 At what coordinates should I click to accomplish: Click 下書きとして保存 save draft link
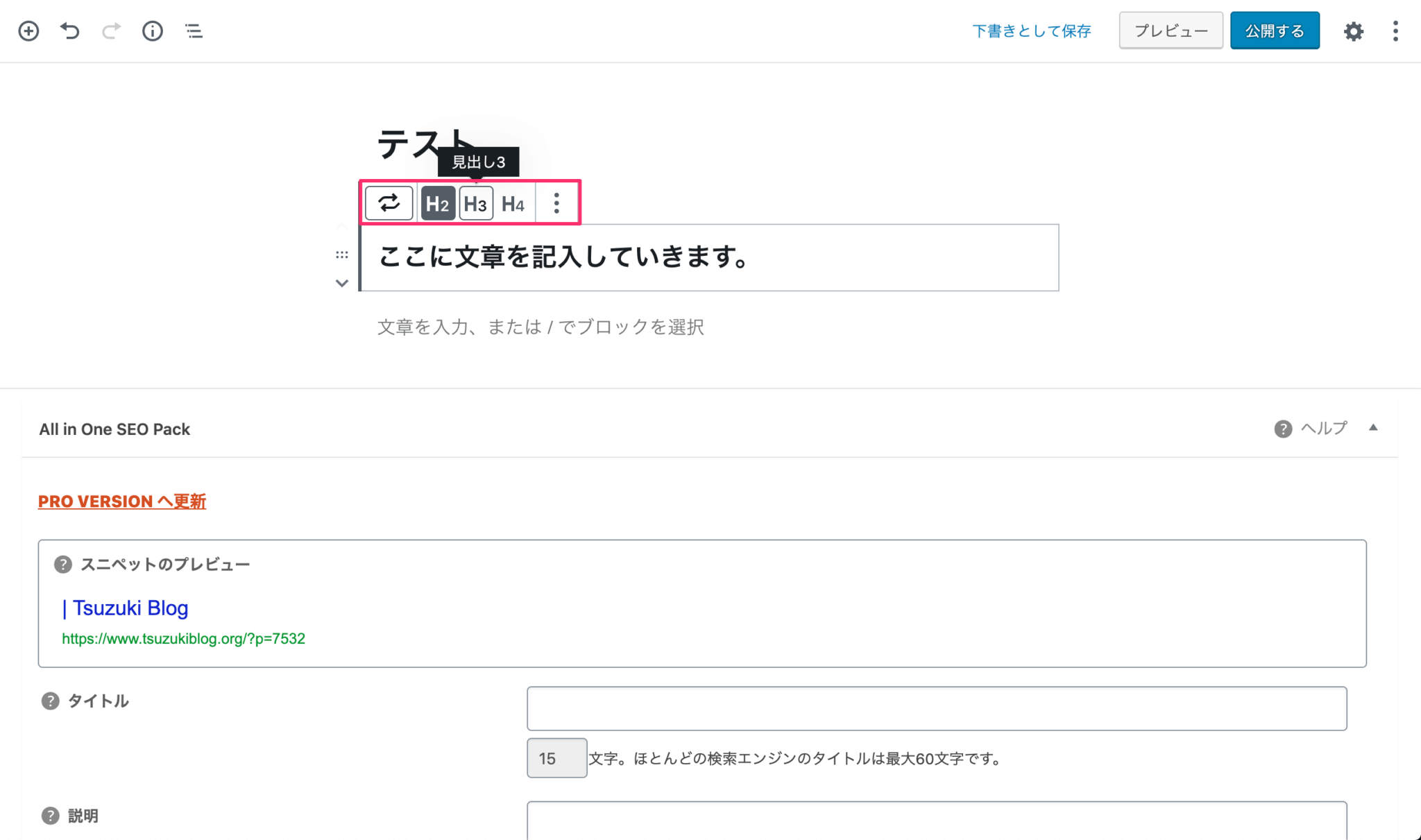tap(1031, 31)
